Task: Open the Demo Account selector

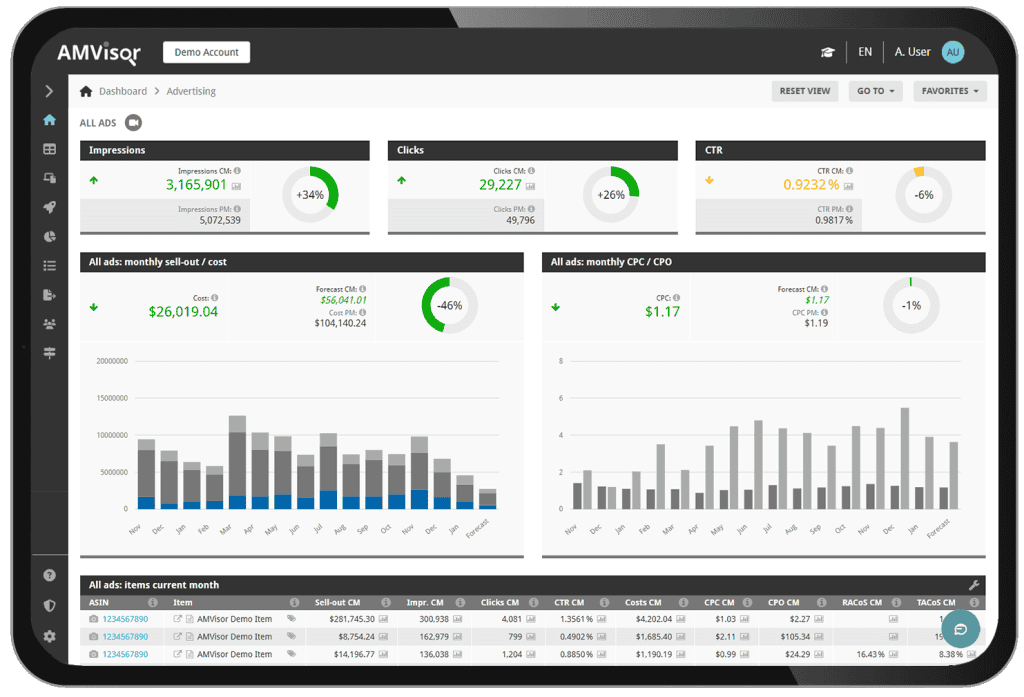Action: [206, 51]
